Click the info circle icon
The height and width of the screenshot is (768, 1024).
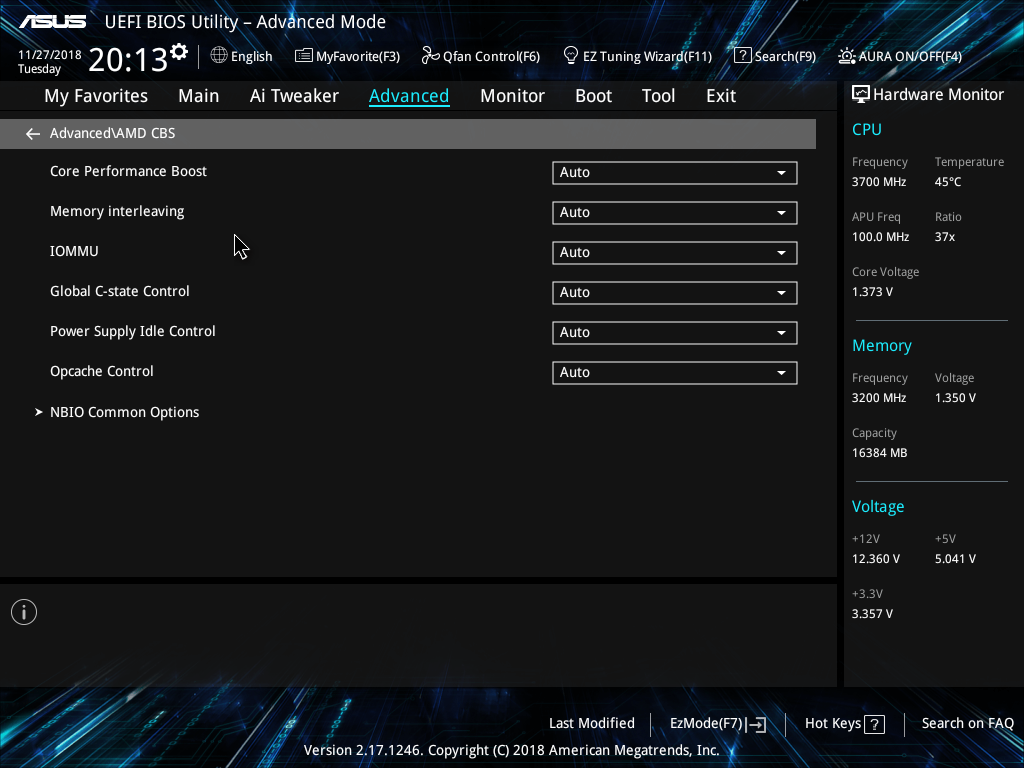click(x=24, y=612)
